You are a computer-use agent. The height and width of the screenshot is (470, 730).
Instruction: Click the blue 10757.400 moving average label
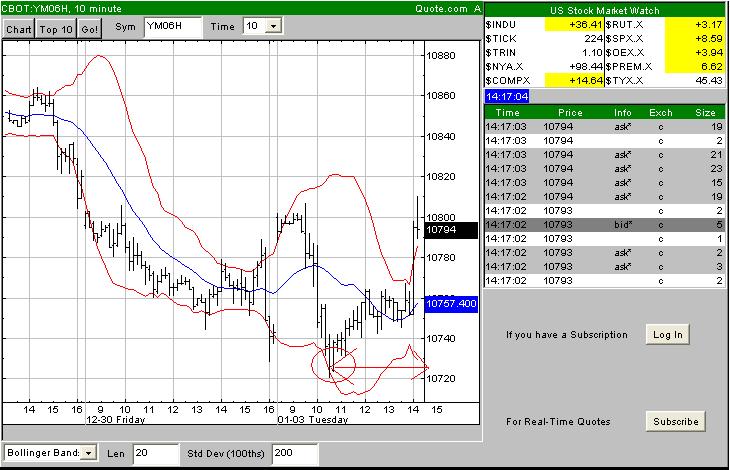tap(451, 304)
